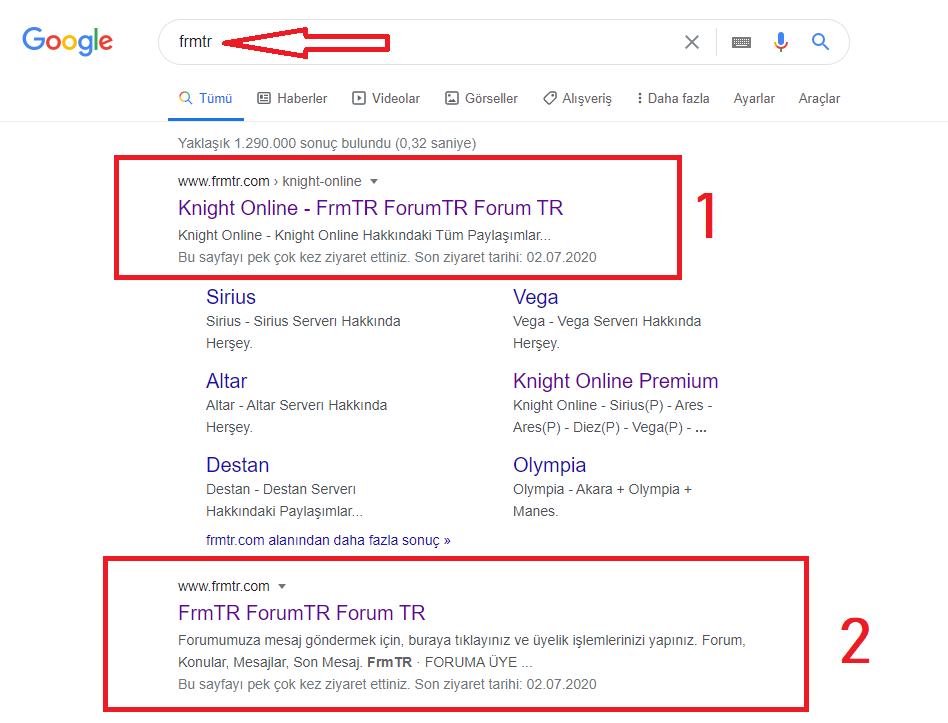Click the Google logo

[x=67, y=41]
